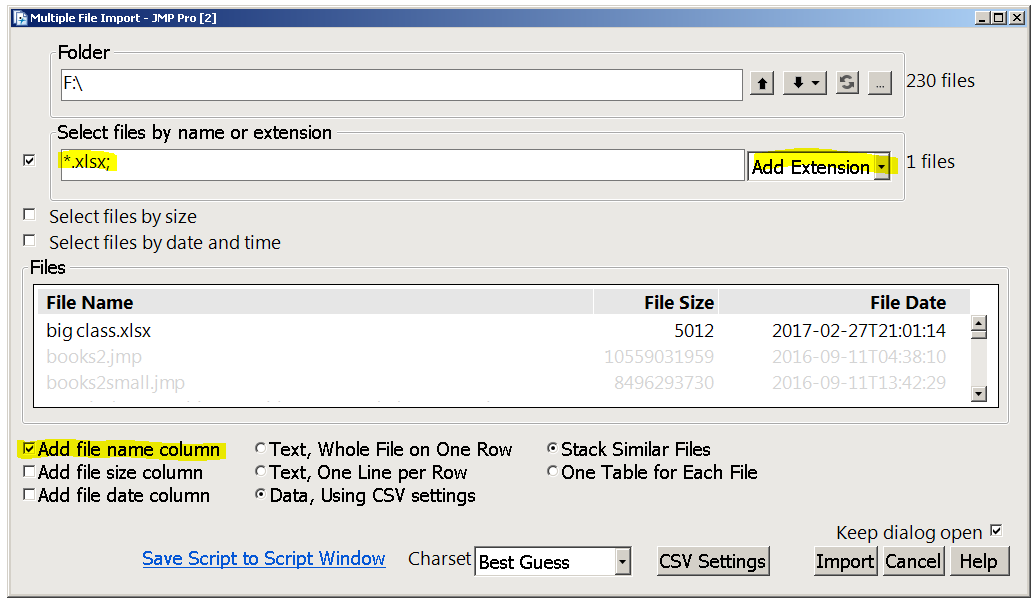Image resolution: width=1036 pixels, height=605 pixels.
Task: Toggle the Keep dialog open checkbox
Action: click(x=995, y=532)
